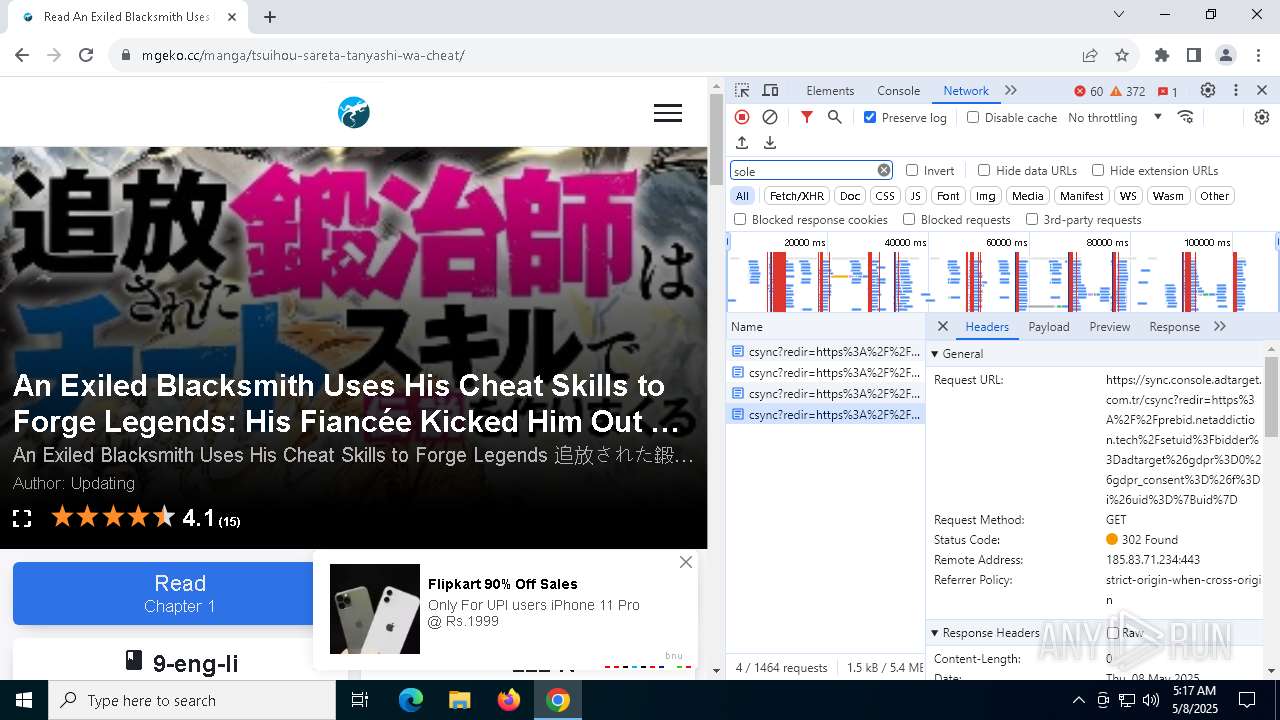The height and width of the screenshot is (720, 1280).
Task: Check 3rd-party requests option
Action: pyautogui.click(x=1032, y=219)
